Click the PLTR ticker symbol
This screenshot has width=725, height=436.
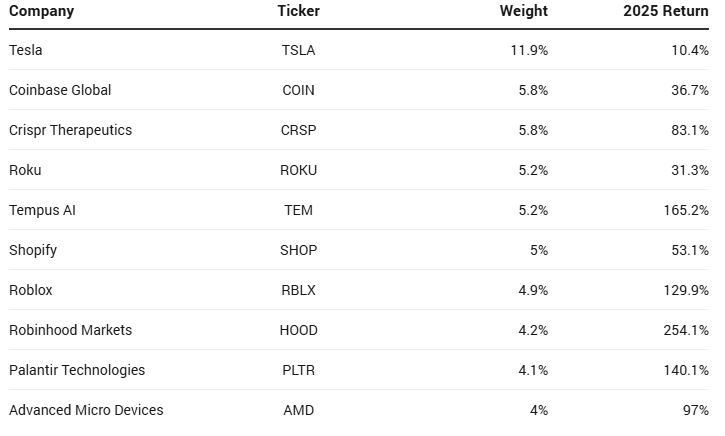pos(298,370)
